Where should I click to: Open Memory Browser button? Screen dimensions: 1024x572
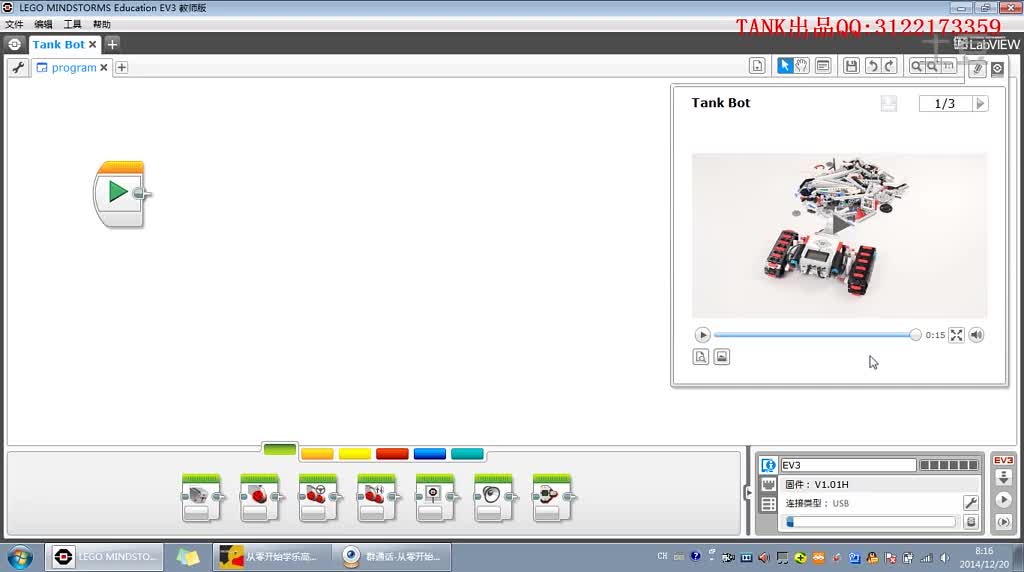[970, 522]
